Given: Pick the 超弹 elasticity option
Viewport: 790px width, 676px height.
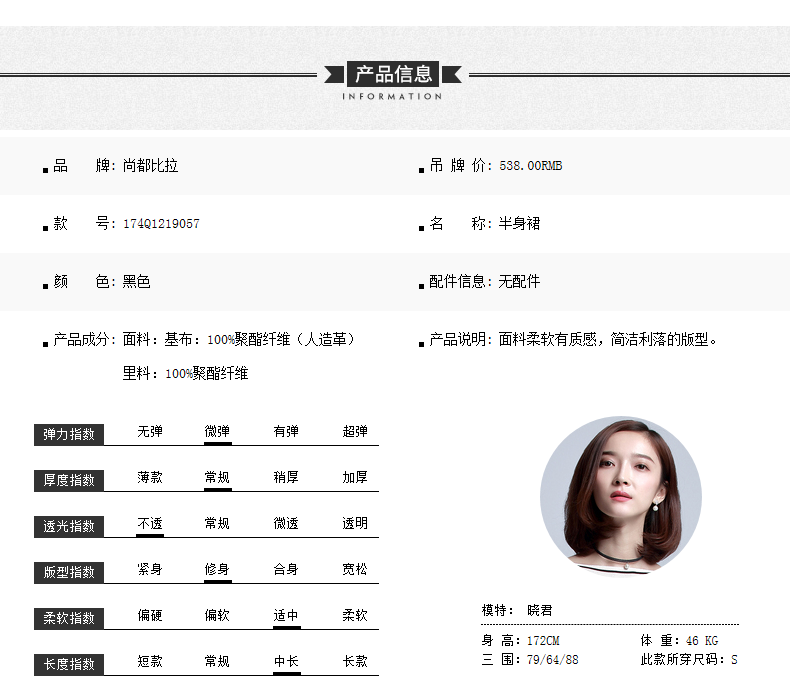Looking at the screenshot, I should click(355, 432).
